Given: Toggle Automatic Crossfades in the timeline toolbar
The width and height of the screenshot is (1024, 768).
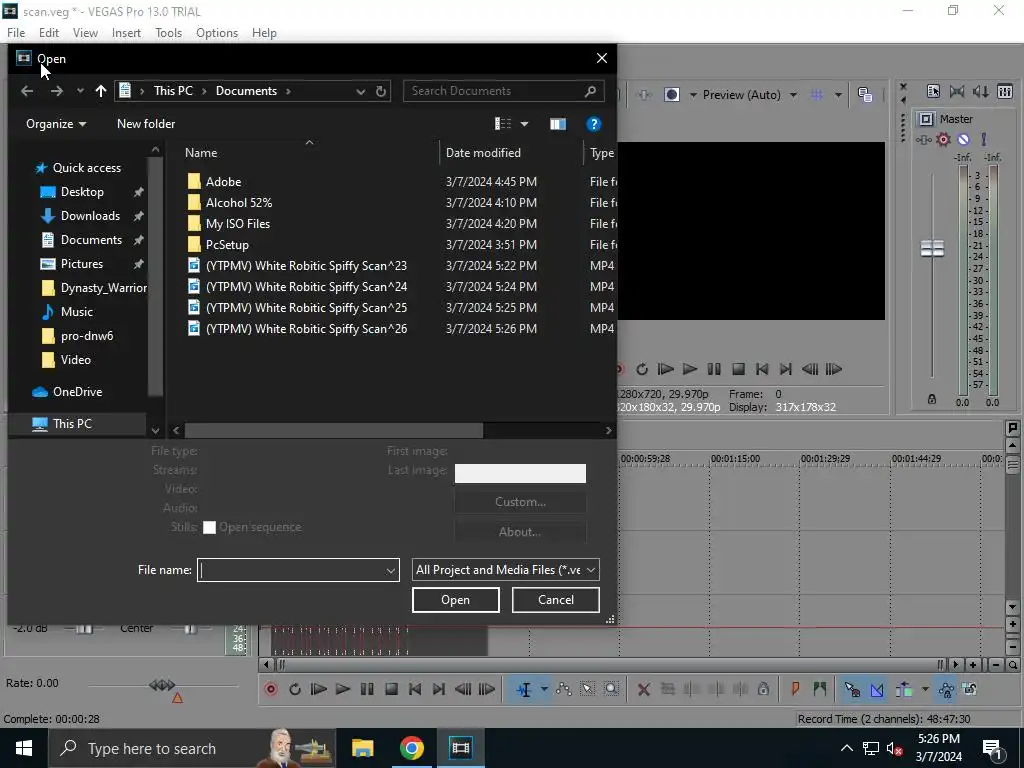Looking at the screenshot, I should 876,689.
